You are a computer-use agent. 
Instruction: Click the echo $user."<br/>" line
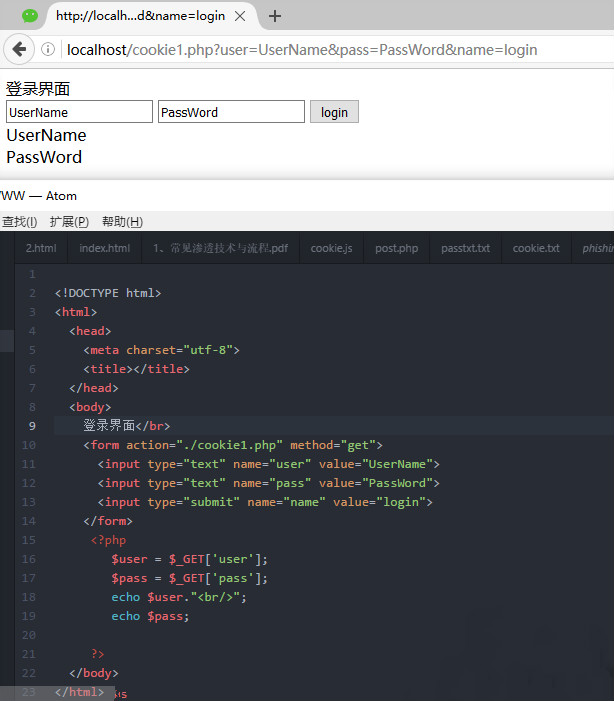tap(179, 597)
